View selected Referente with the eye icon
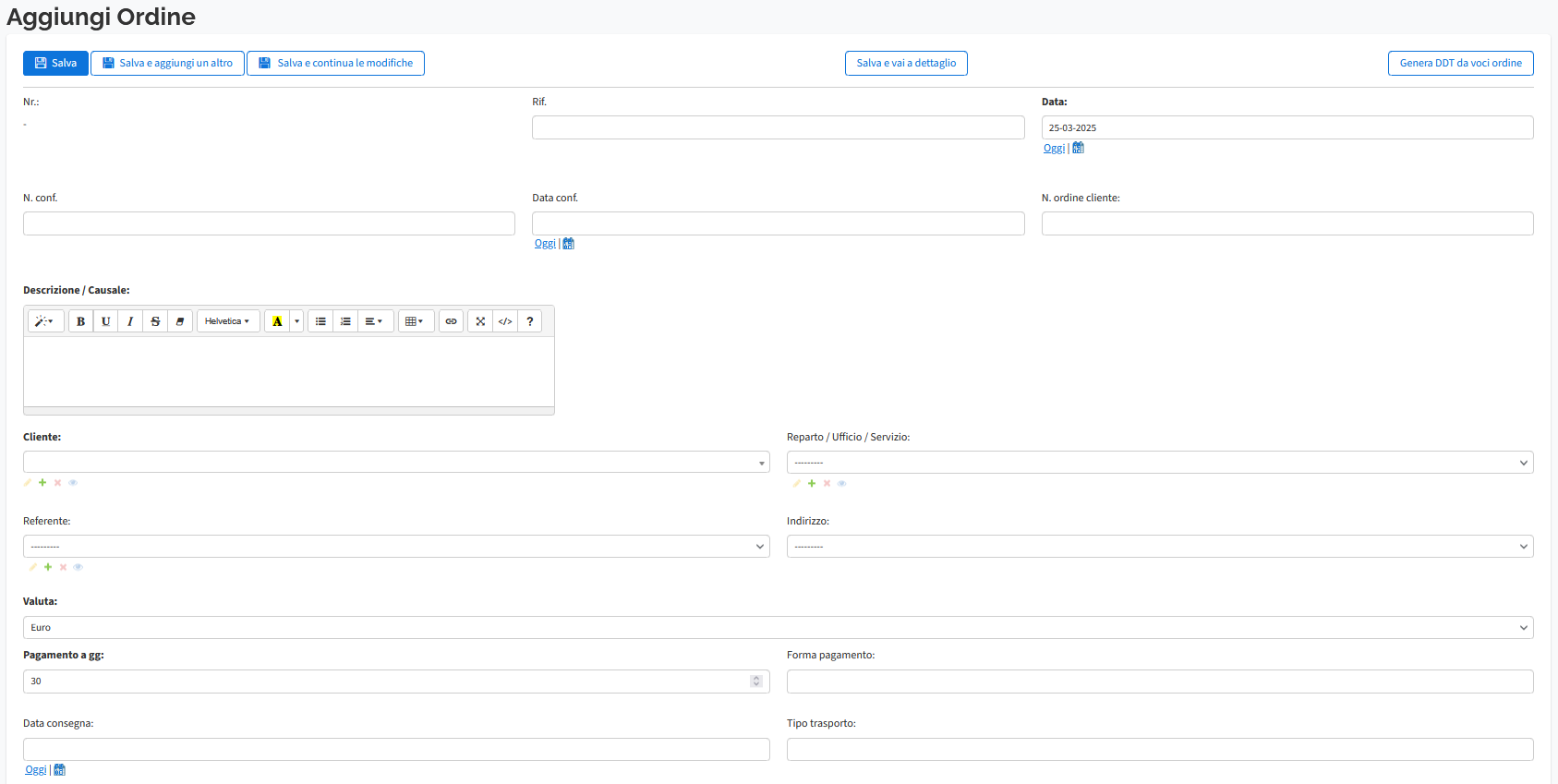The width and height of the screenshot is (1558, 784). tap(79, 567)
